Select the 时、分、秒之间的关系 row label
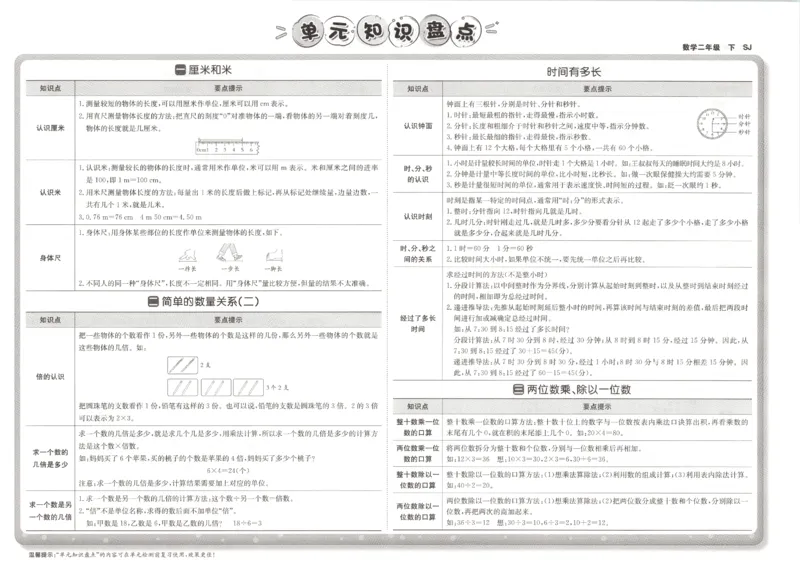This screenshot has height=580, width=800. (418, 254)
